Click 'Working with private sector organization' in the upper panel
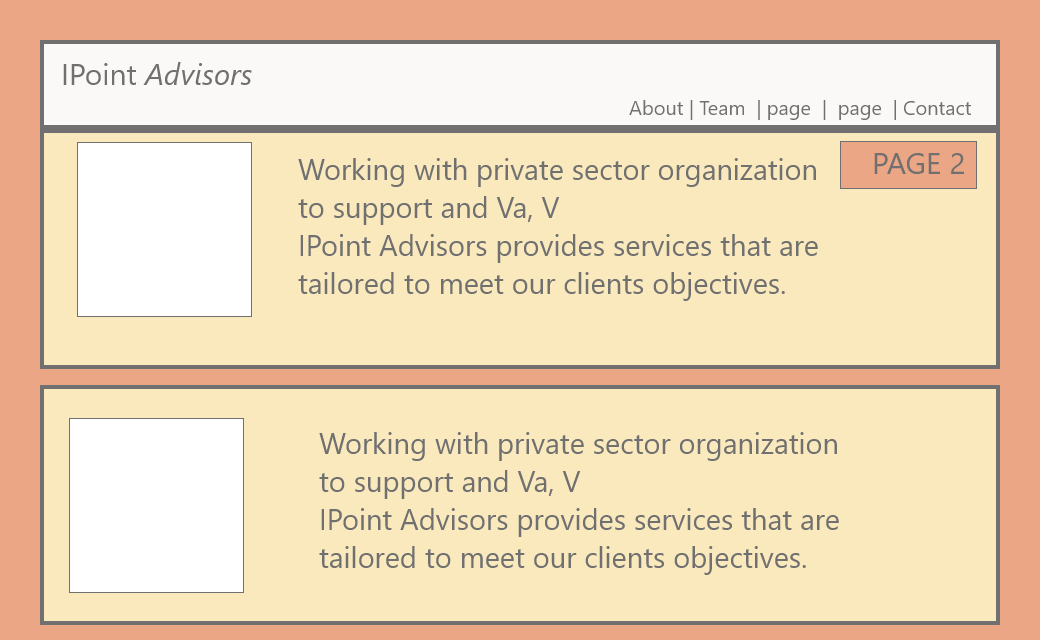The height and width of the screenshot is (640, 1040). [557, 170]
